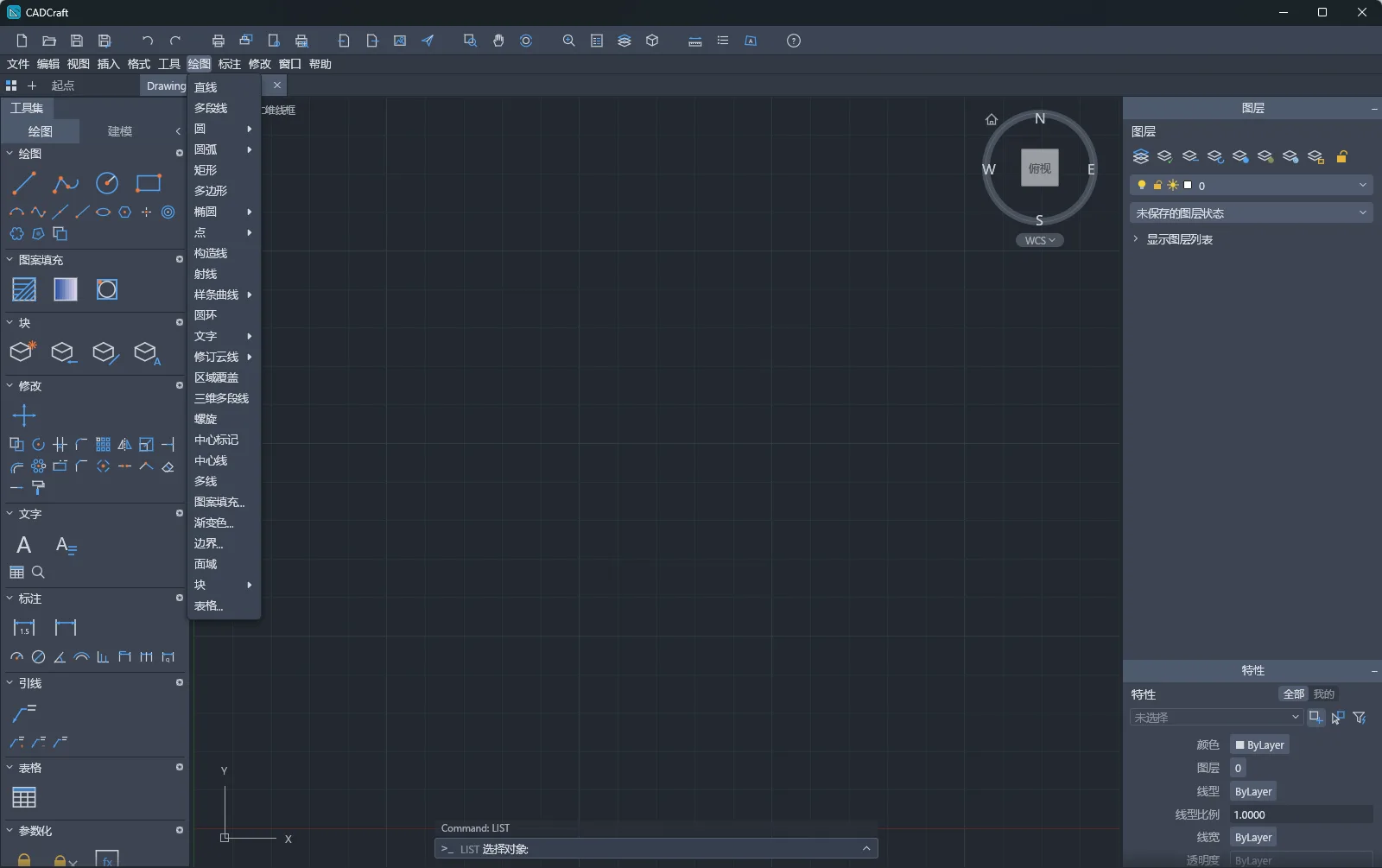Image resolution: width=1382 pixels, height=868 pixels.
Task: Click the New file icon in the toolbar
Action: [22, 41]
